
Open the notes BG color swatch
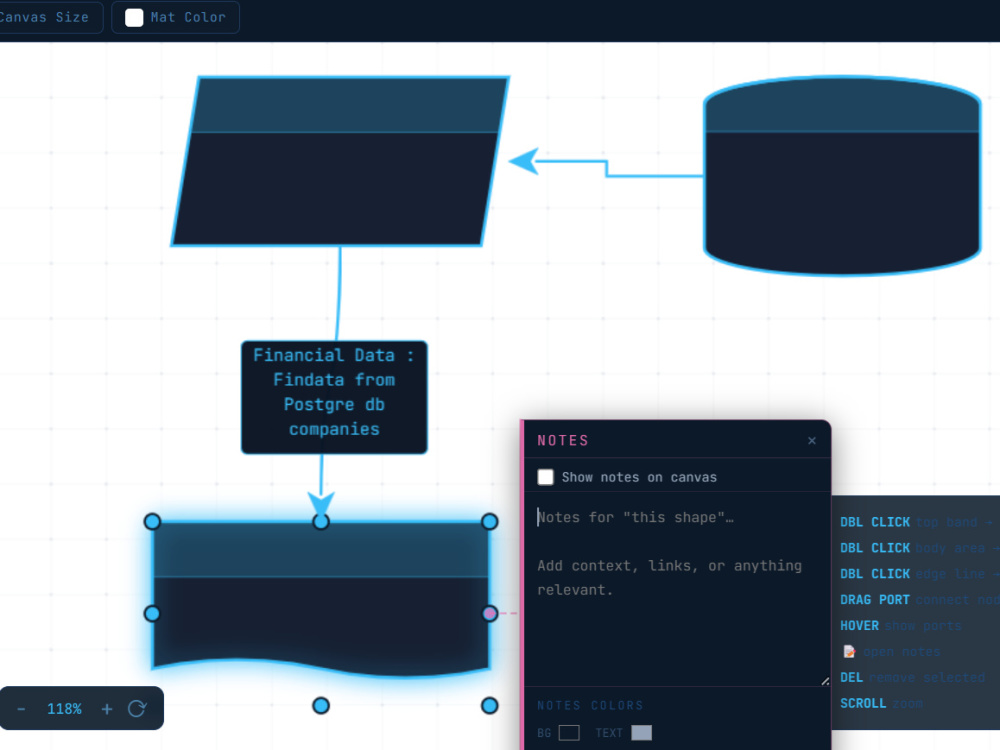coord(569,733)
